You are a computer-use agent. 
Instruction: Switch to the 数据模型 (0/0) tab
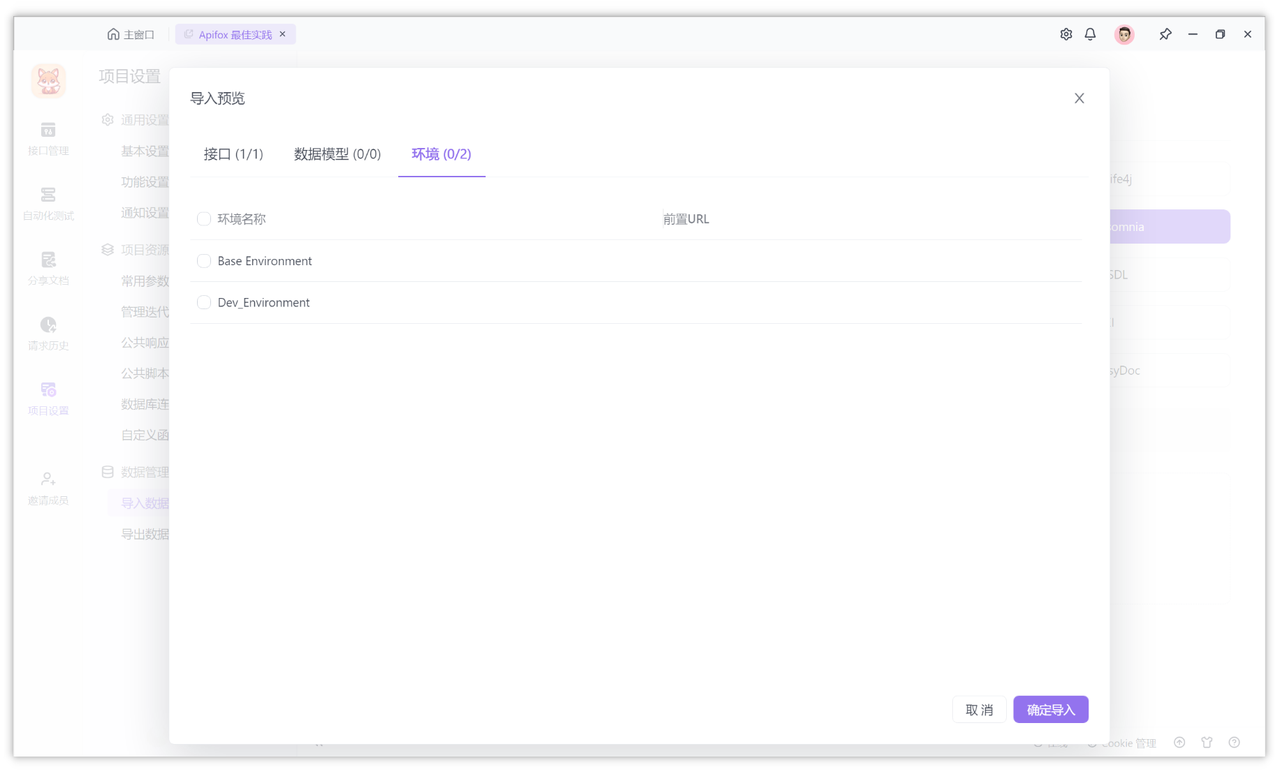coord(337,154)
